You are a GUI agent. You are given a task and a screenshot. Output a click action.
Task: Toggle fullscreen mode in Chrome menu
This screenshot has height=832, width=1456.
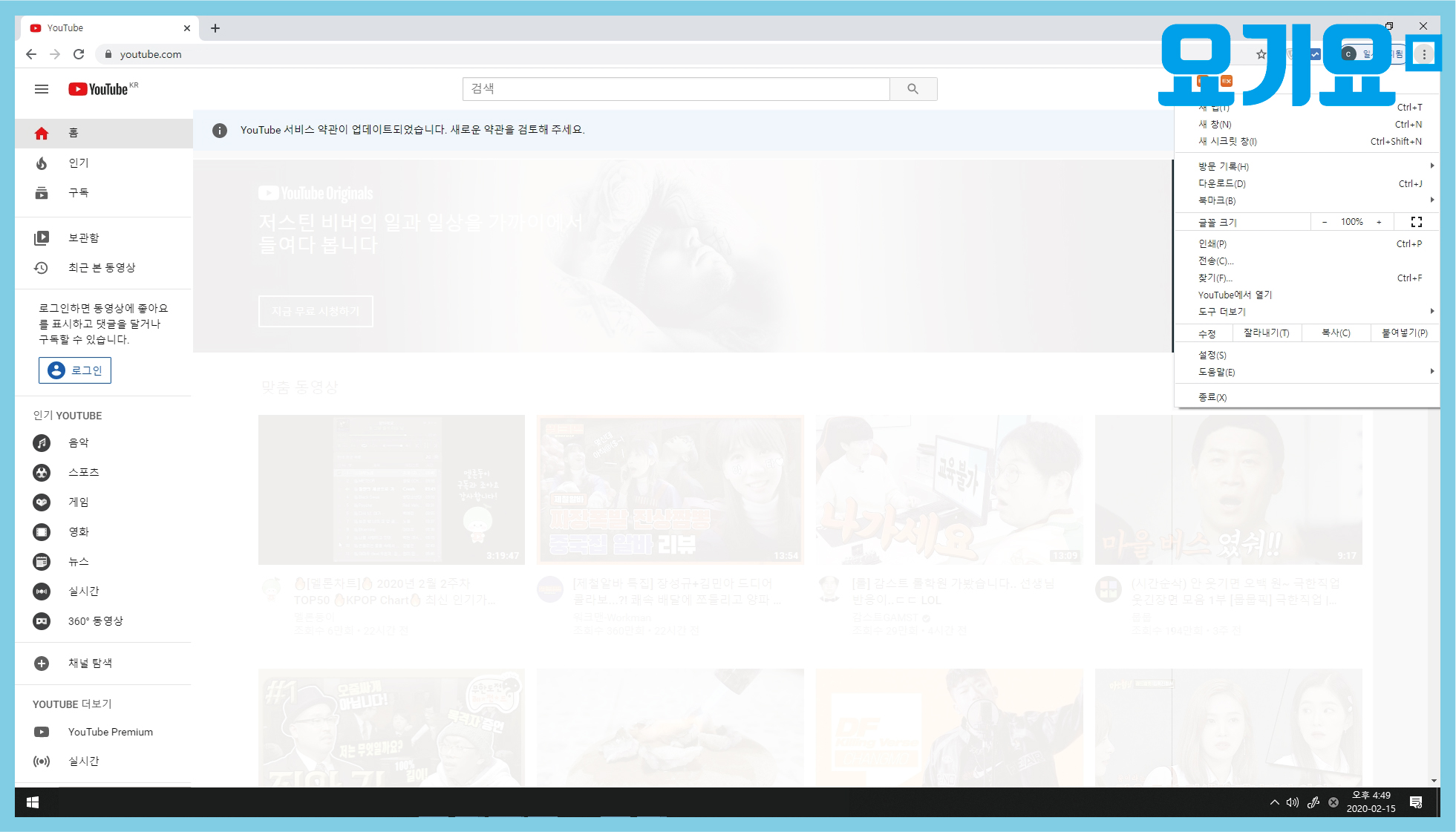[1416, 222]
